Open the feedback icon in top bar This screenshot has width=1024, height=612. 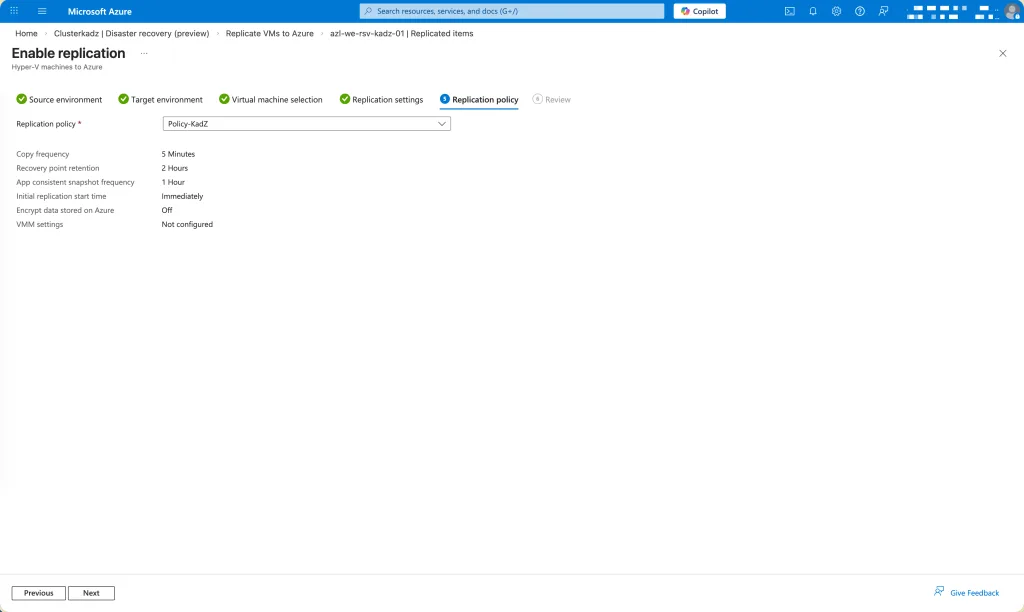pos(883,11)
